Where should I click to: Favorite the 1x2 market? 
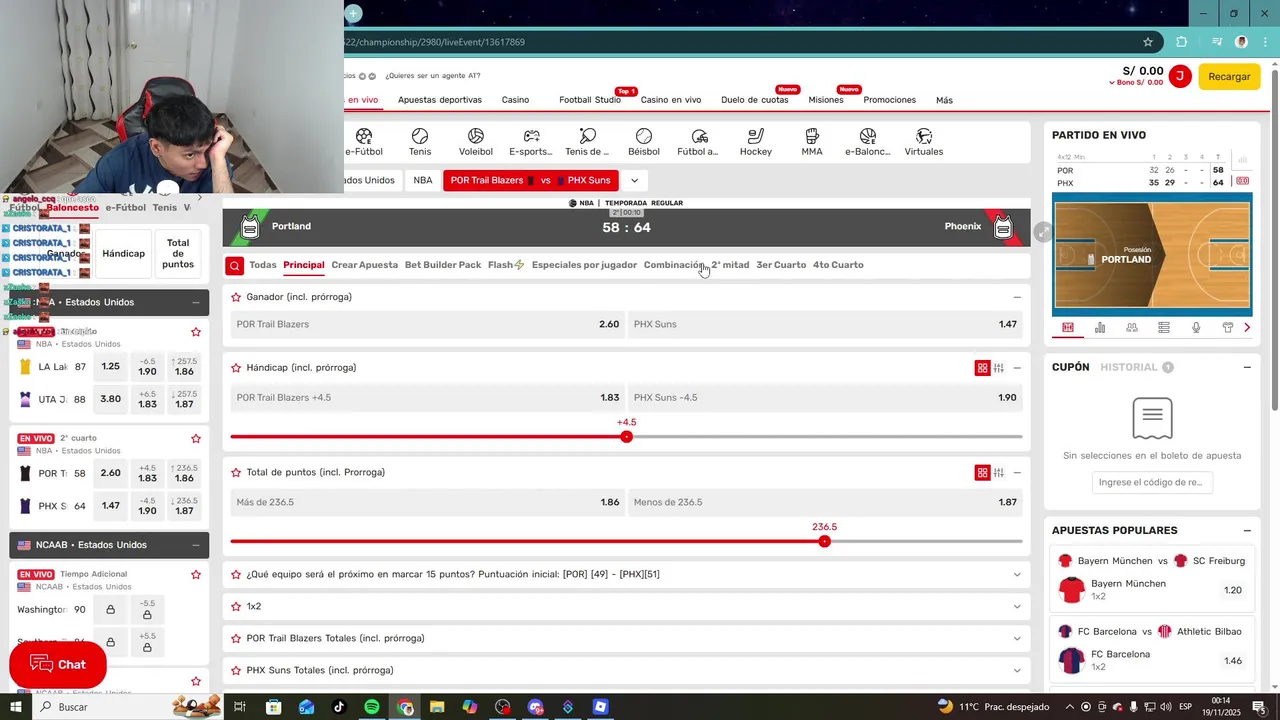[236, 607]
